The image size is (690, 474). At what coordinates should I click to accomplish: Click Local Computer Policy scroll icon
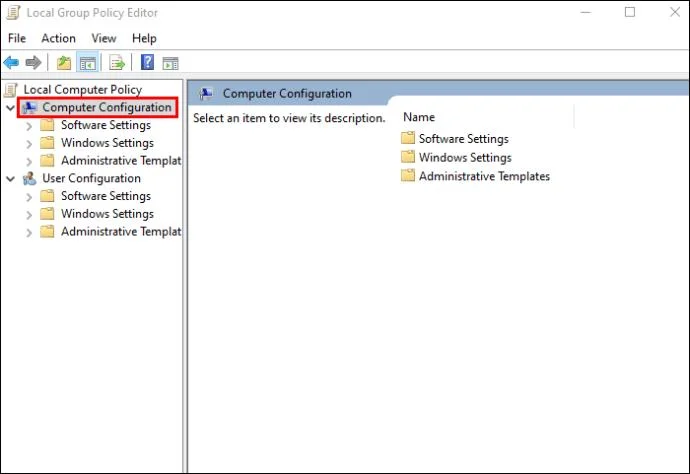[x=11, y=90]
